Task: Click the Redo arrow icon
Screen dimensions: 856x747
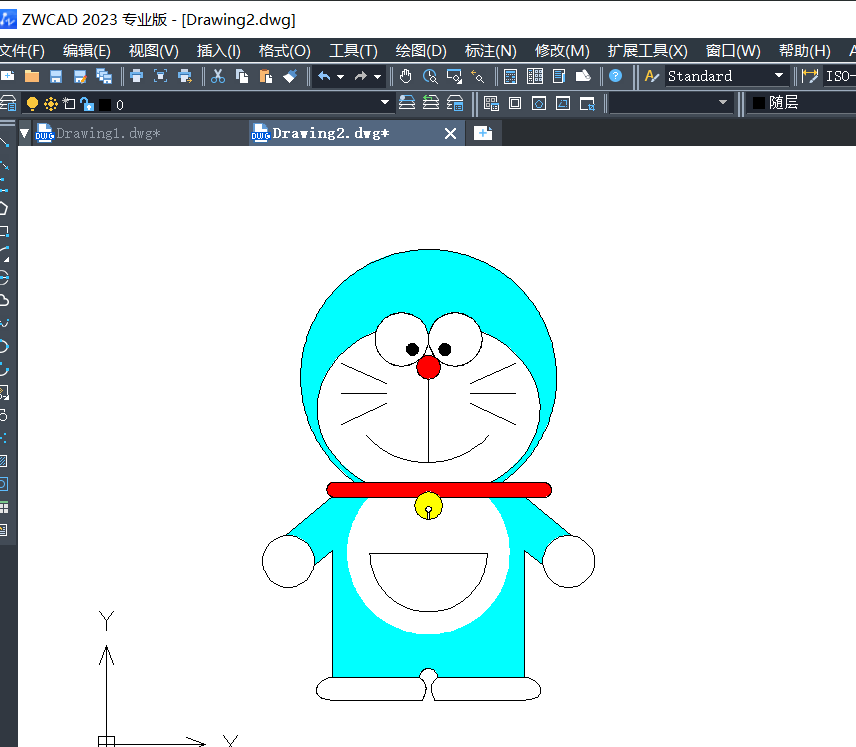Action: [x=360, y=76]
